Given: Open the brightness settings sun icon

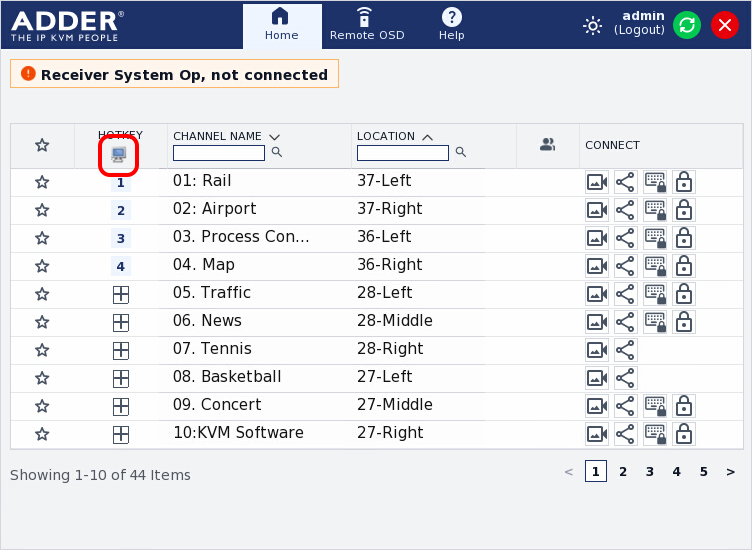Looking at the screenshot, I should (x=592, y=25).
